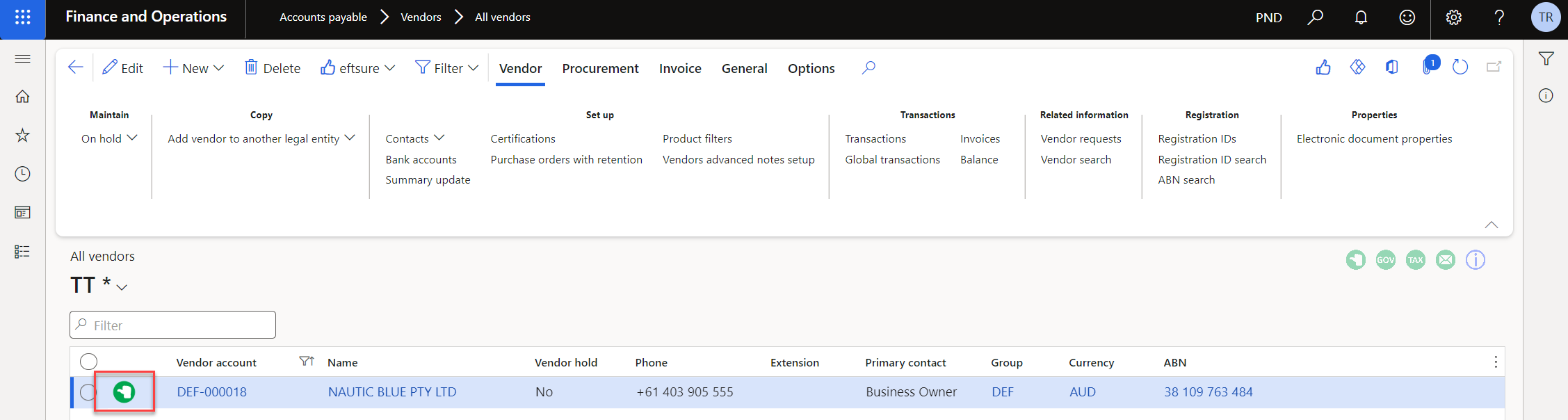This screenshot has width=1568, height=420.
Task: Click the search icon in the action pane
Action: pos(868,68)
